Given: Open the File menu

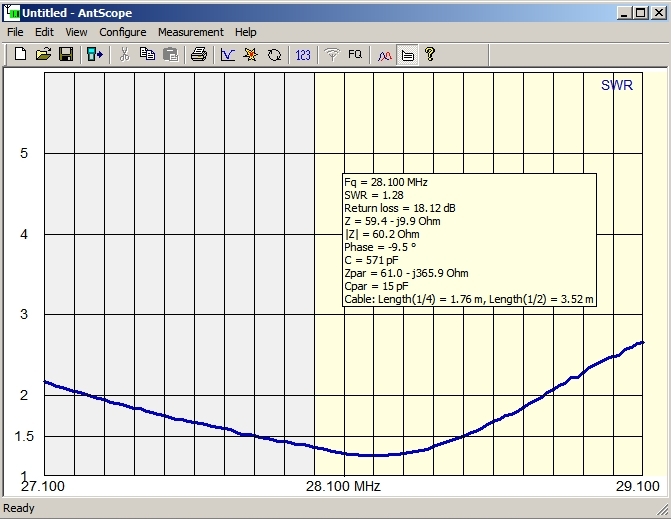Looking at the screenshot, I should click(x=15, y=32).
